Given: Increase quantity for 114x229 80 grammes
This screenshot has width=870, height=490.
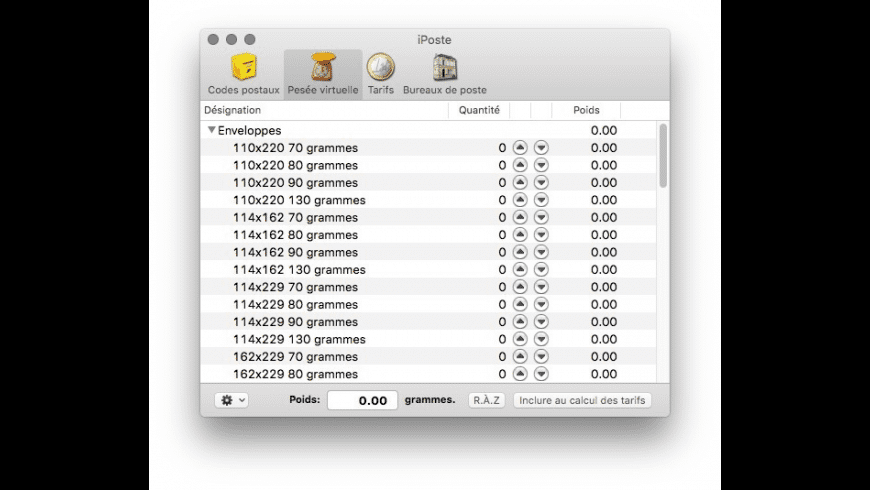Looking at the screenshot, I should (x=520, y=304).
